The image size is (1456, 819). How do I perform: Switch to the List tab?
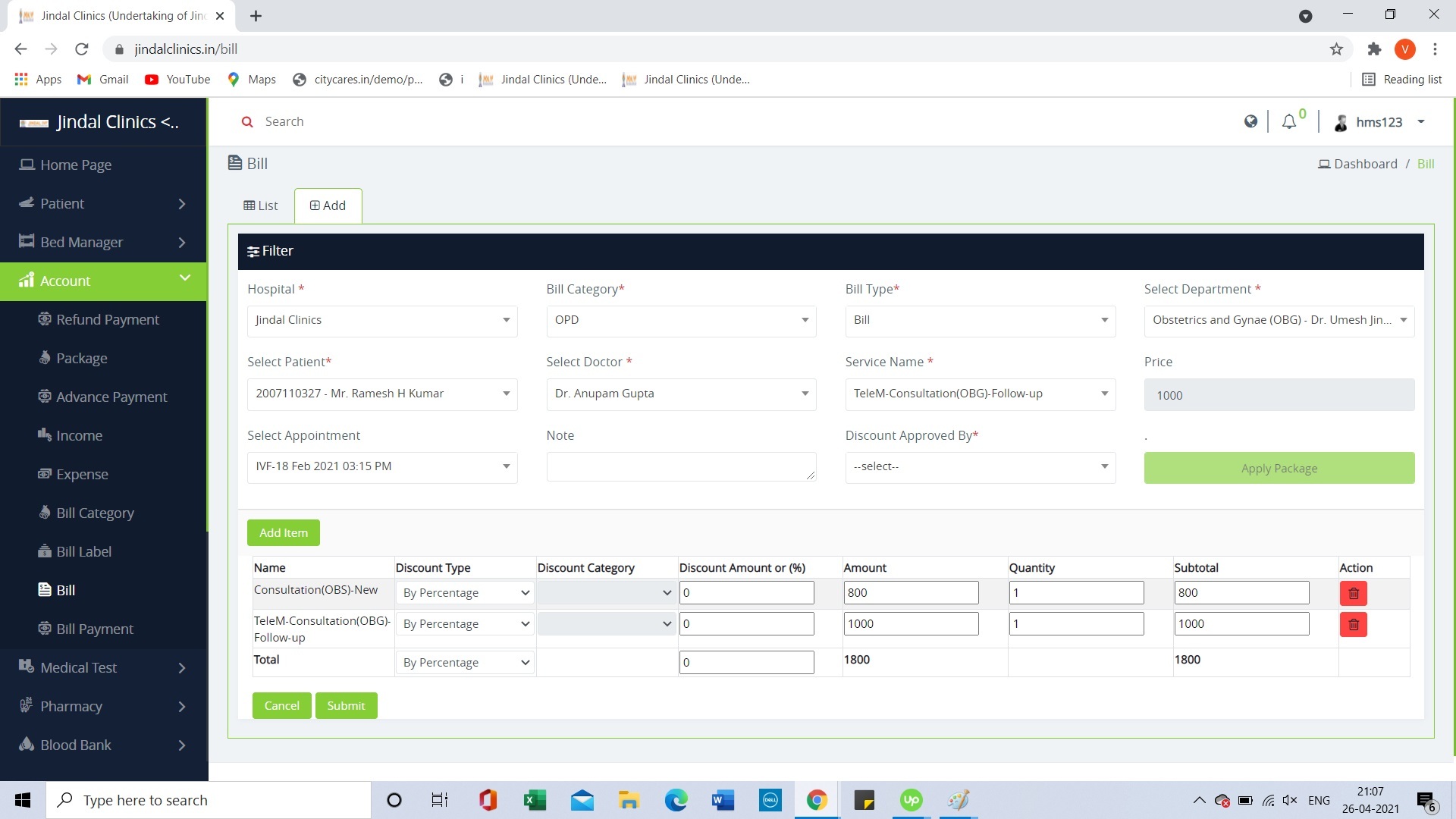(x=261, y=206)
